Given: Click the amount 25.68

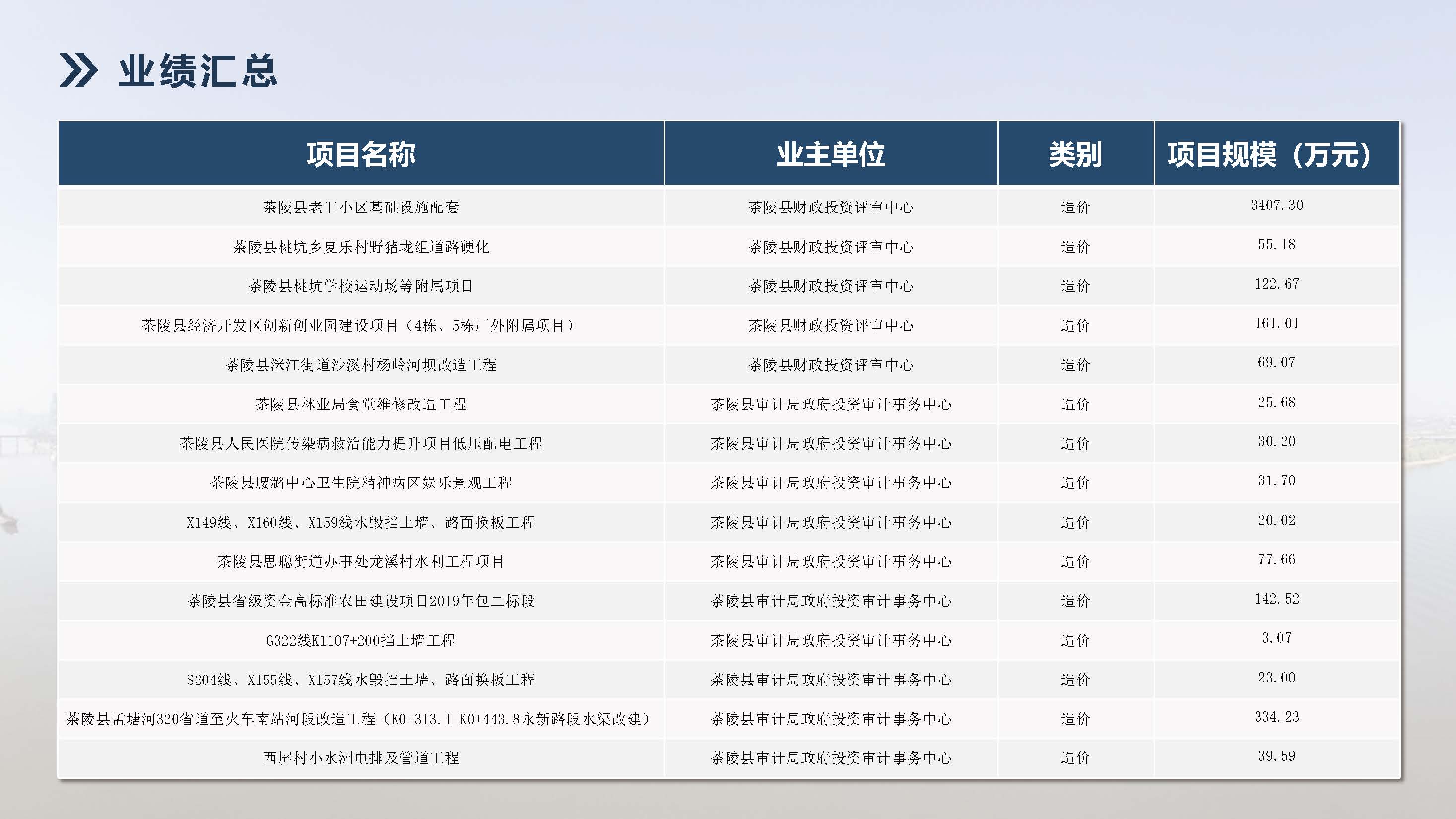Looking at the screenshot, I should click(x=1277, y=402).
